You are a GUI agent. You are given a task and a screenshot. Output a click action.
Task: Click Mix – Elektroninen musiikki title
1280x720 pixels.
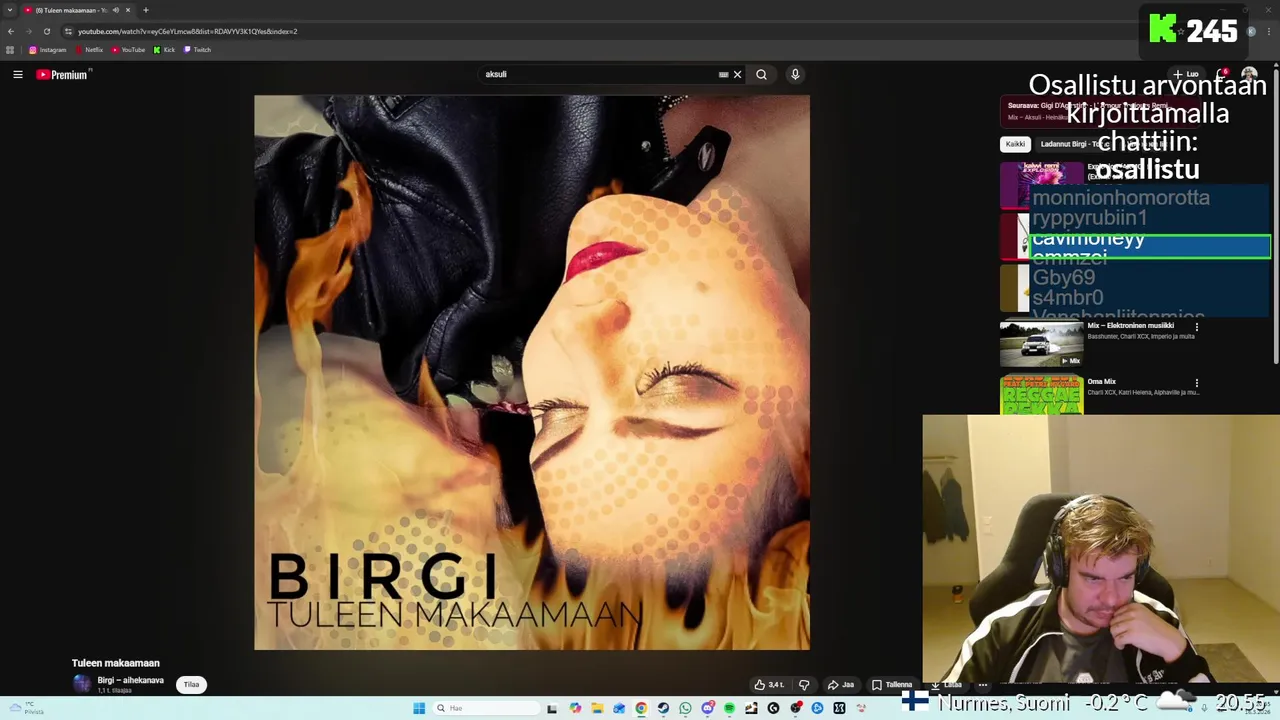pos(1131,326)
